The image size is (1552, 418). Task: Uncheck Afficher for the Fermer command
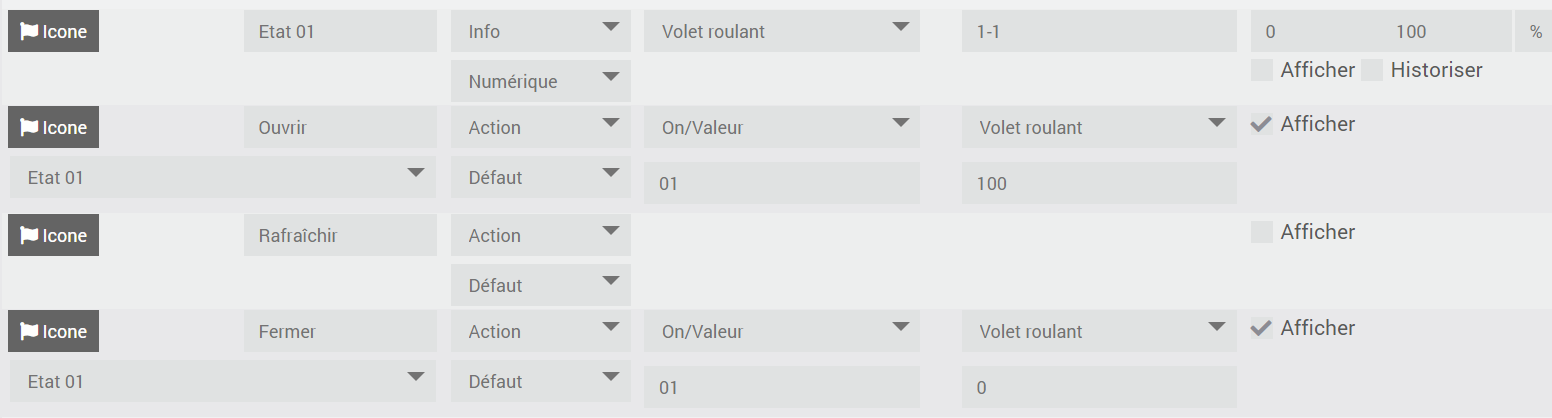pyautogui.click(x=1262, y=328)
